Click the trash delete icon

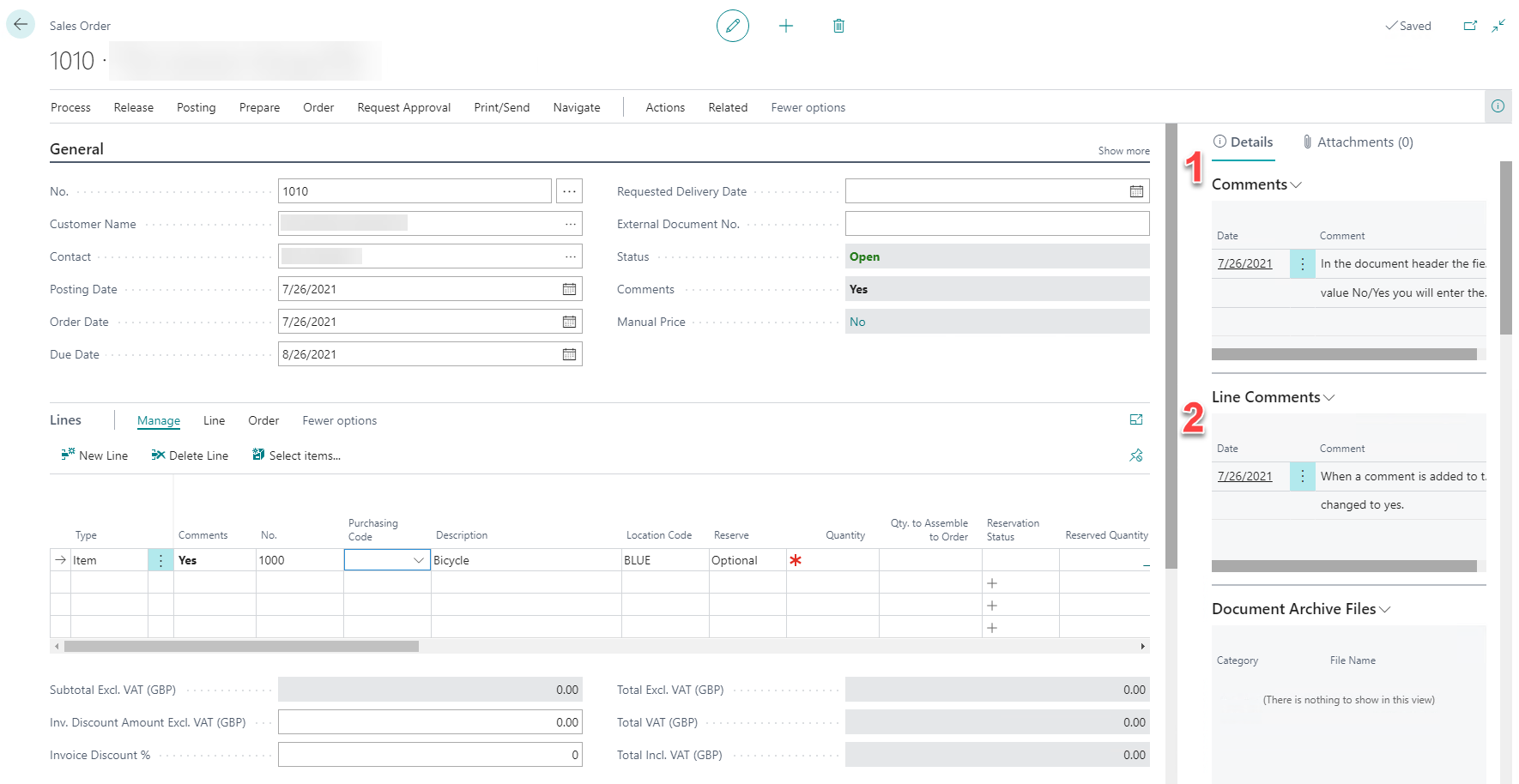click(838, 26)
